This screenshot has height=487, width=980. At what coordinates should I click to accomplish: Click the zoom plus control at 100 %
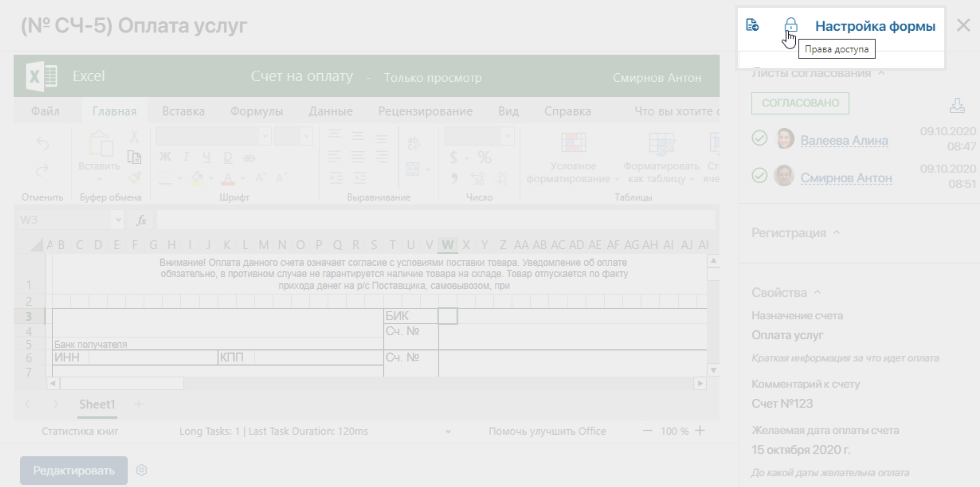tap(700, 431)
